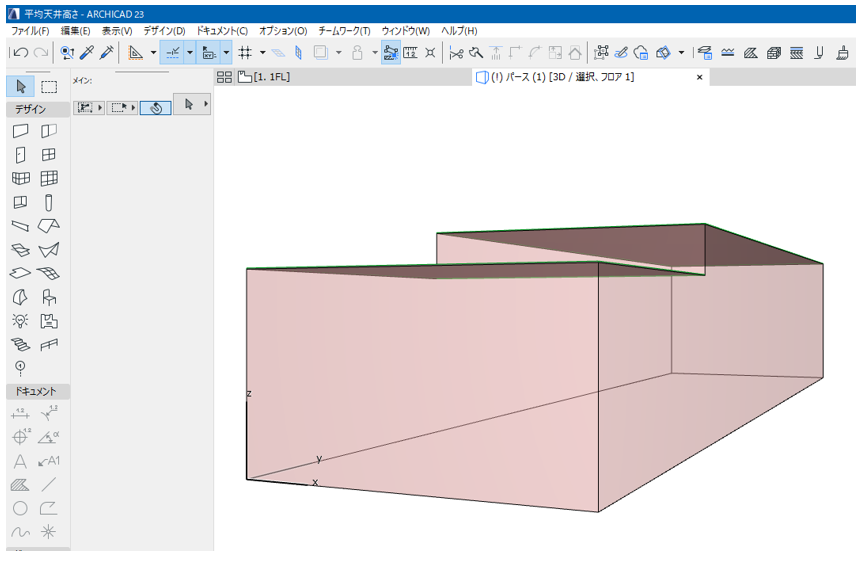Open the ruler/measure tool dropdown arrow
This screenshot has width=865, height=563.
[x=153, y=52]
